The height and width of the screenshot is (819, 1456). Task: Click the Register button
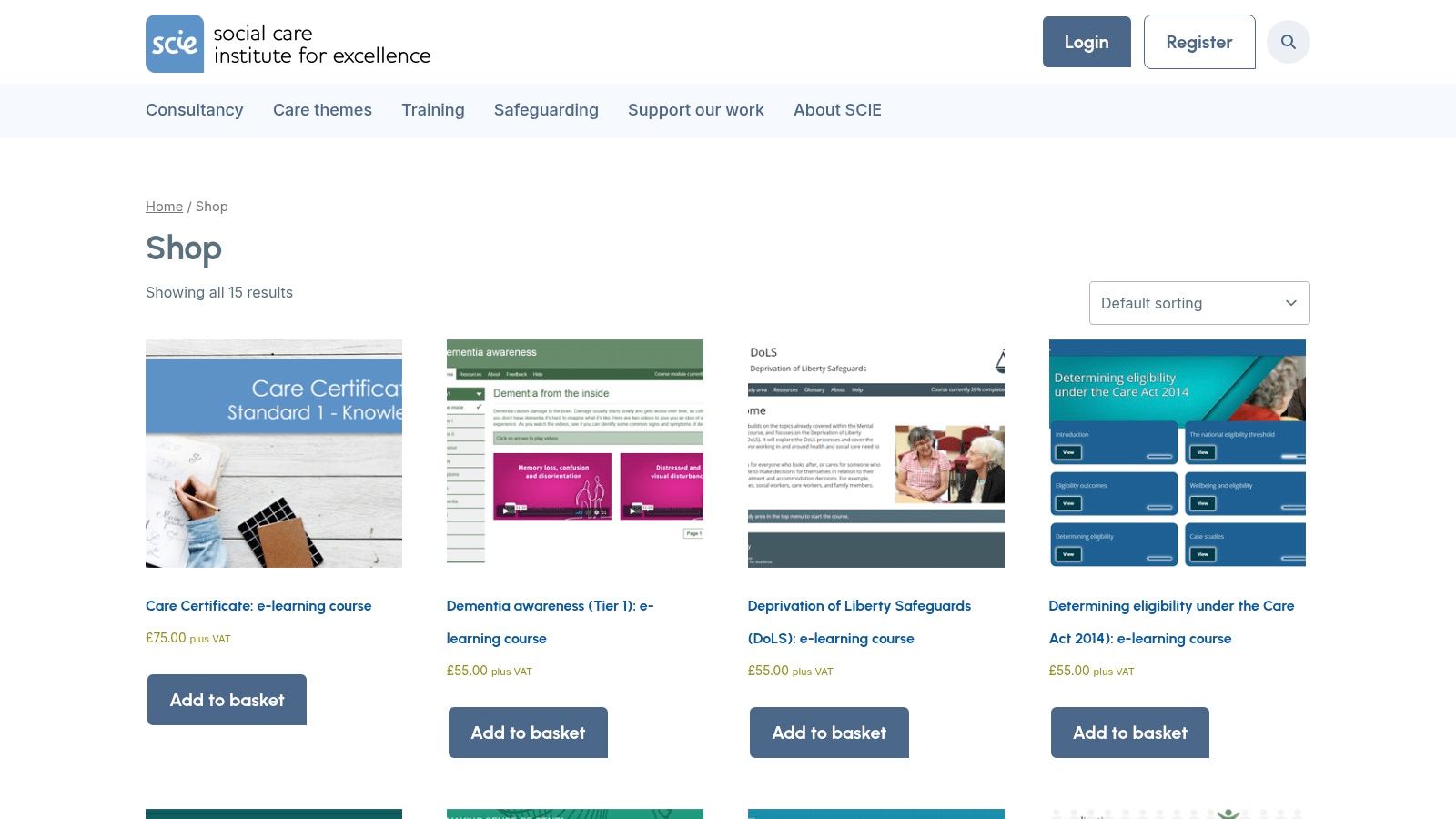(1198, 42)
